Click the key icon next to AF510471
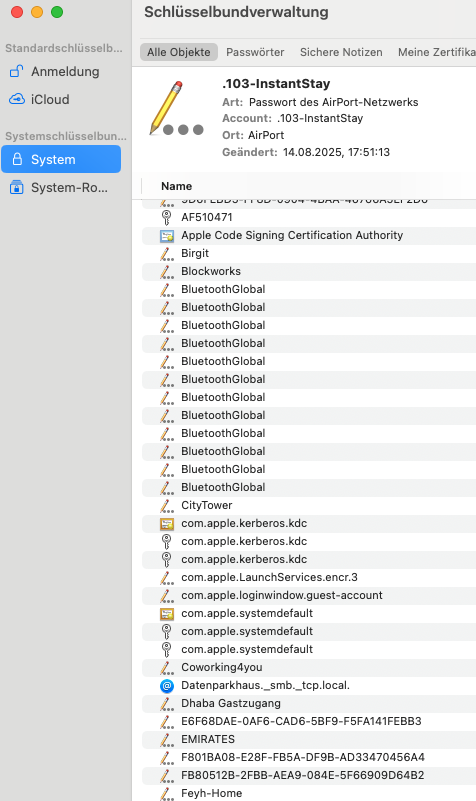Image resolution: width=476 pixels, height=801 pixels. (166, 217)
